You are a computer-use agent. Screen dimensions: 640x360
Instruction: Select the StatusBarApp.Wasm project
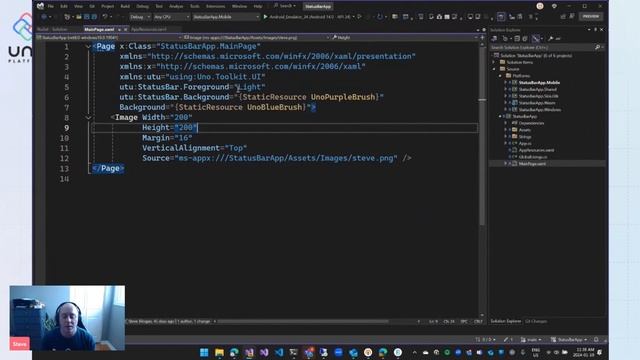537,103
